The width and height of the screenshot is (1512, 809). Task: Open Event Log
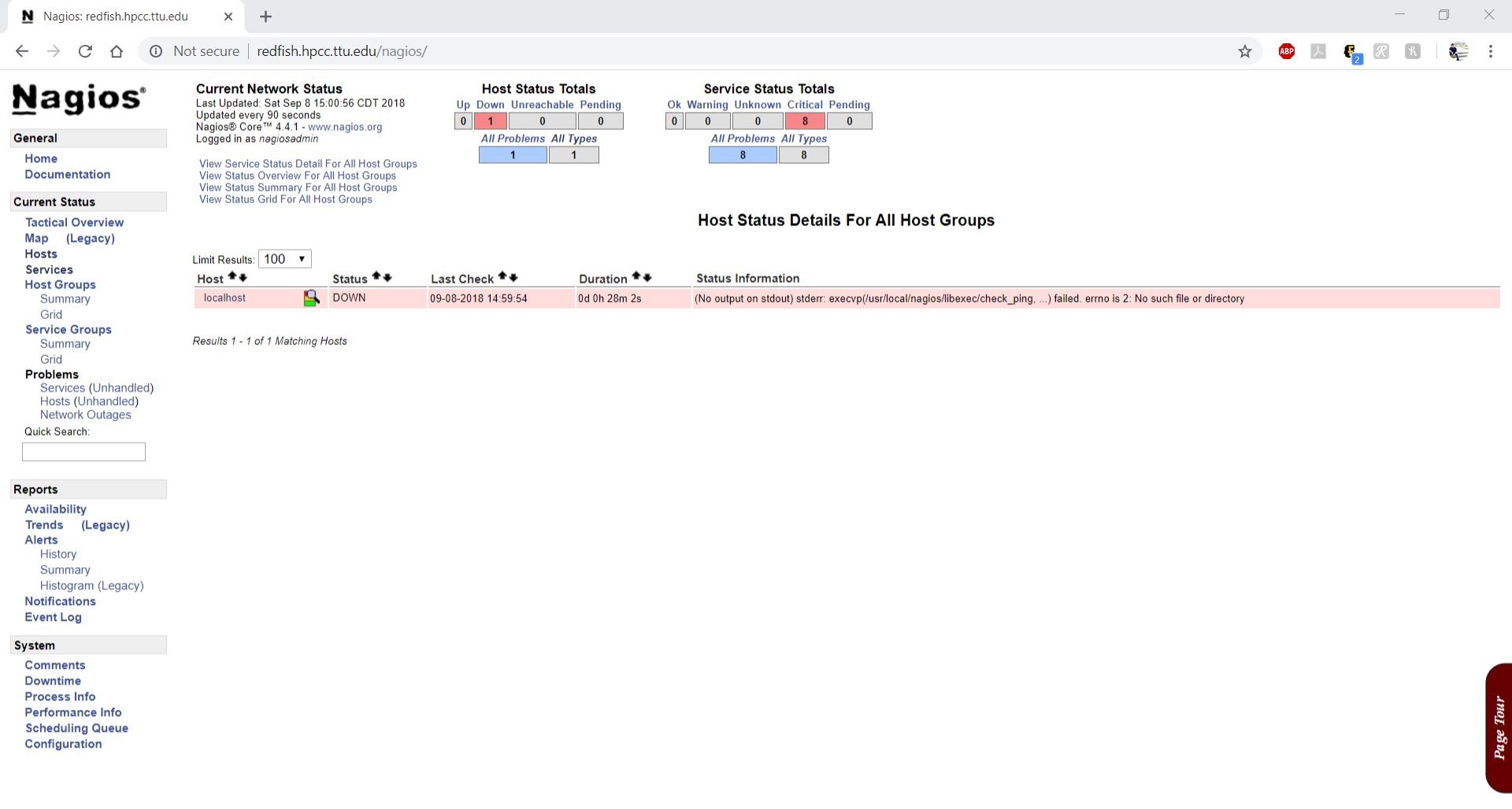point(54,617)
